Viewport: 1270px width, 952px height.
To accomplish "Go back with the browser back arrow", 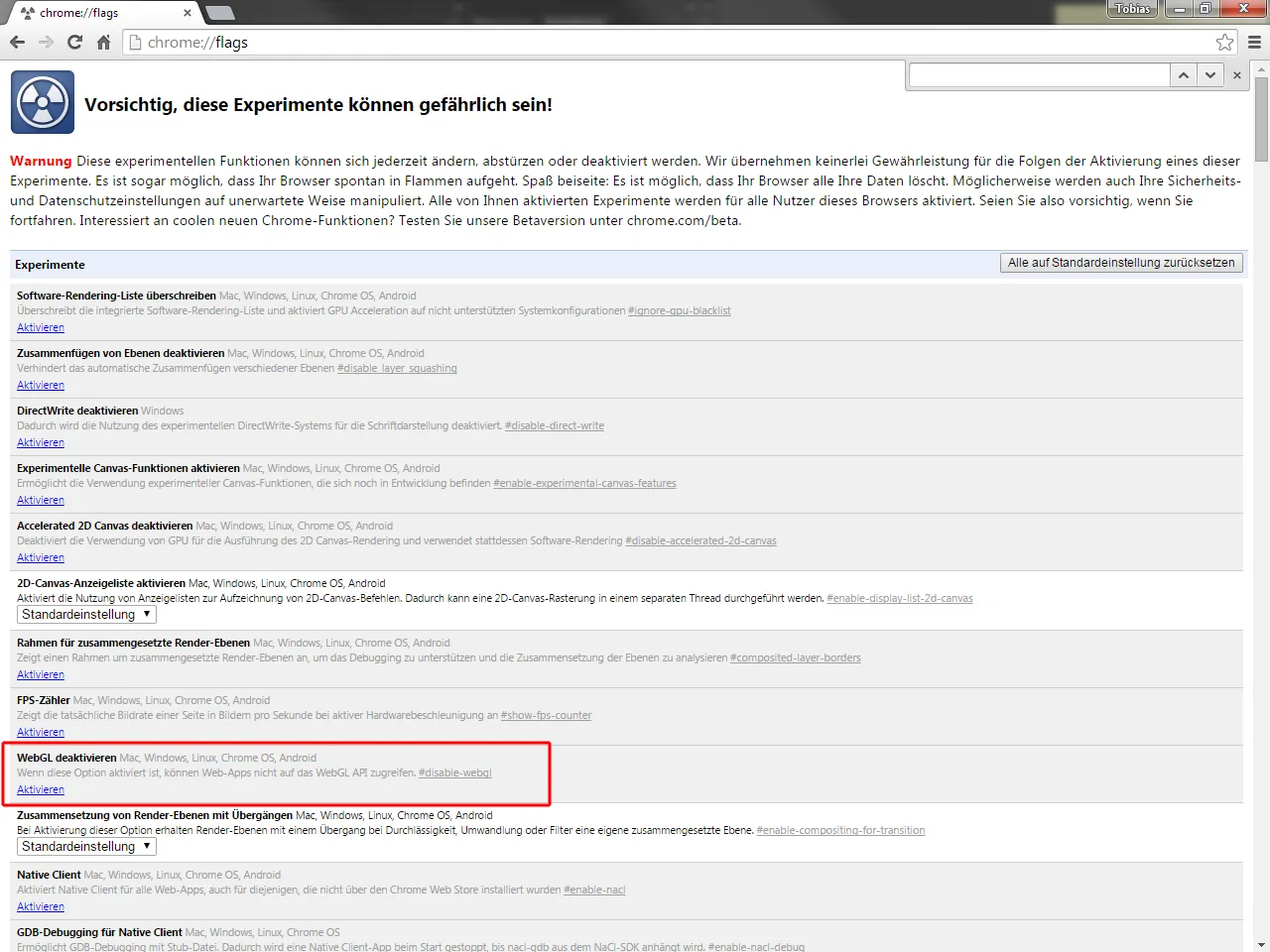I will (x=17, y=43).
